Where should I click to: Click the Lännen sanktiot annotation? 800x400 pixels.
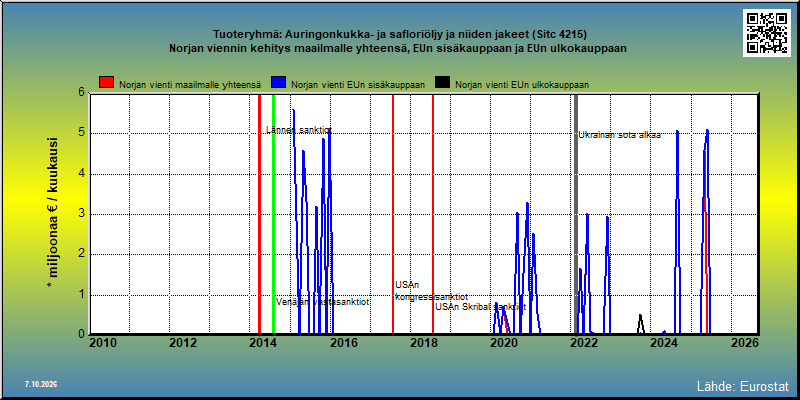click(299, 130)
